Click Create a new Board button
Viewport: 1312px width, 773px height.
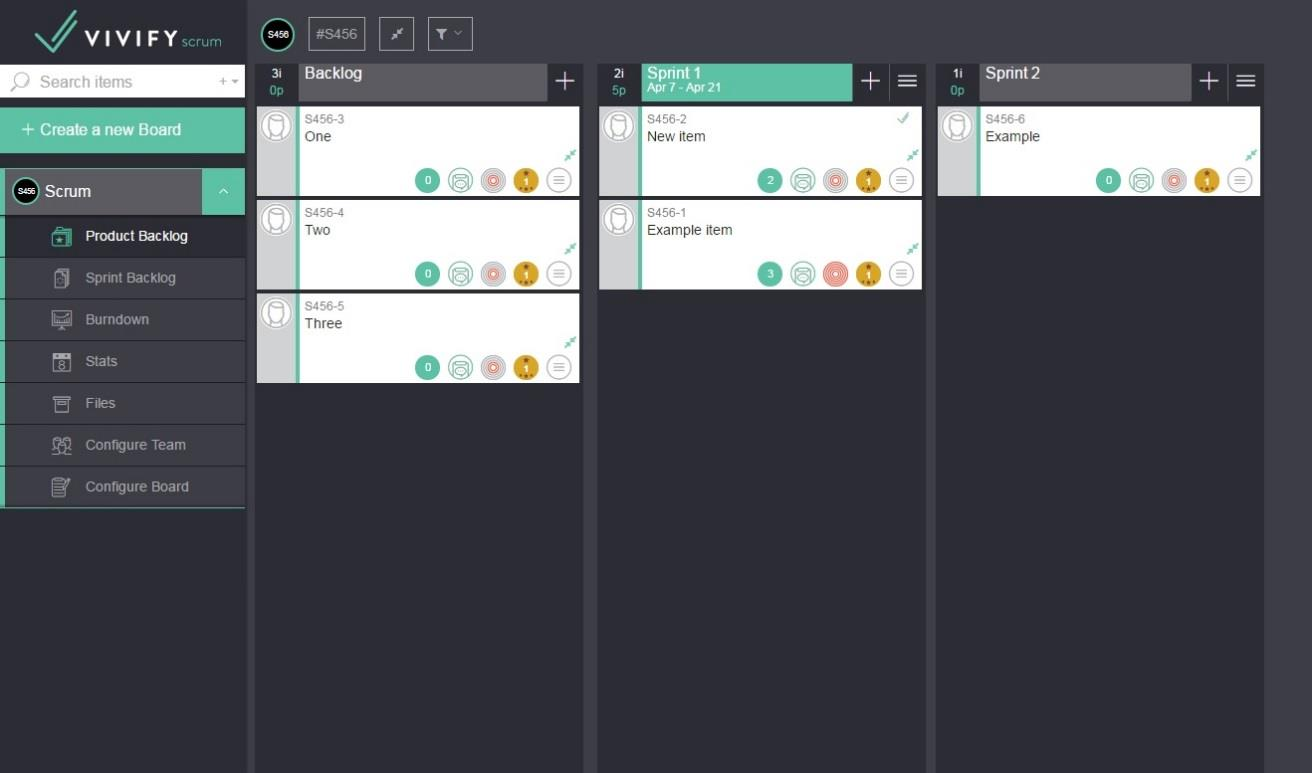(x=122, y=130)
